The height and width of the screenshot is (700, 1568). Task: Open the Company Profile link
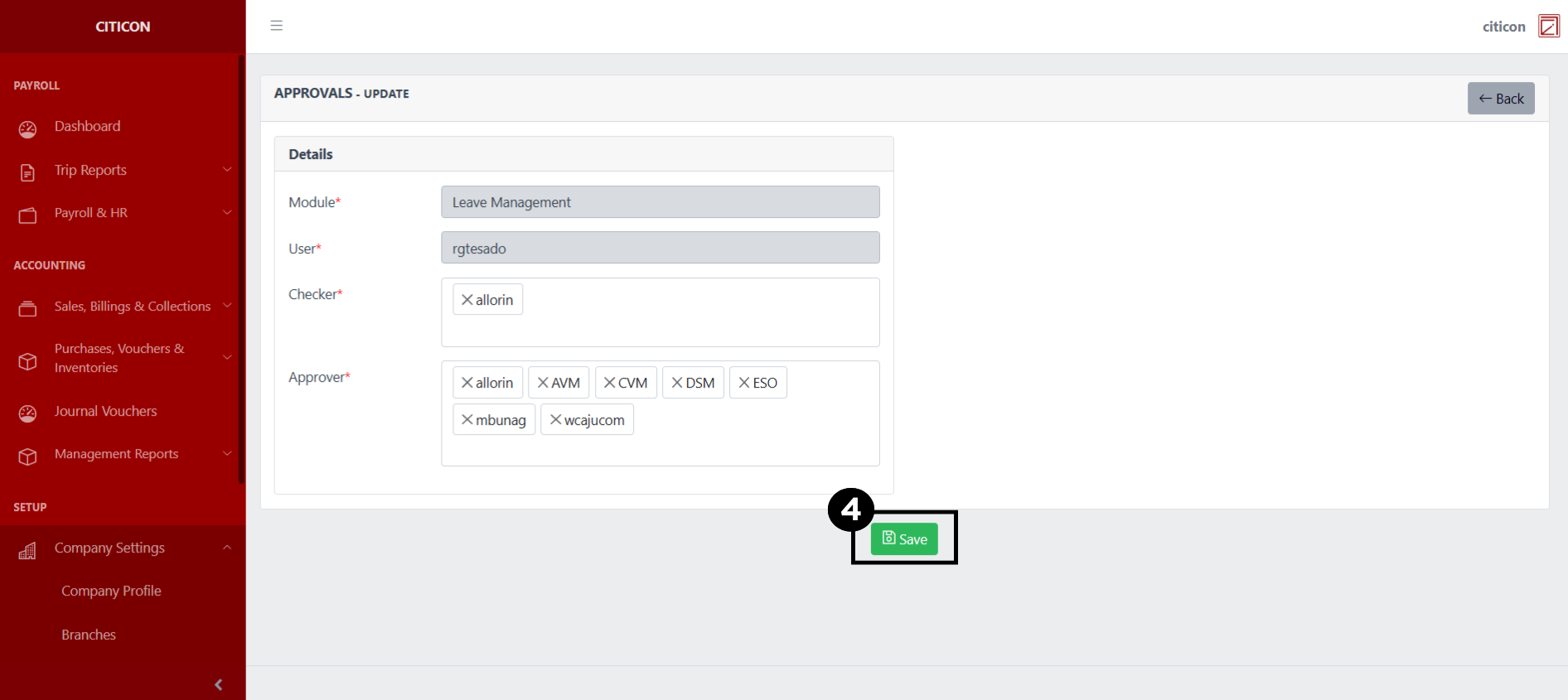click(x=111, y=591)
